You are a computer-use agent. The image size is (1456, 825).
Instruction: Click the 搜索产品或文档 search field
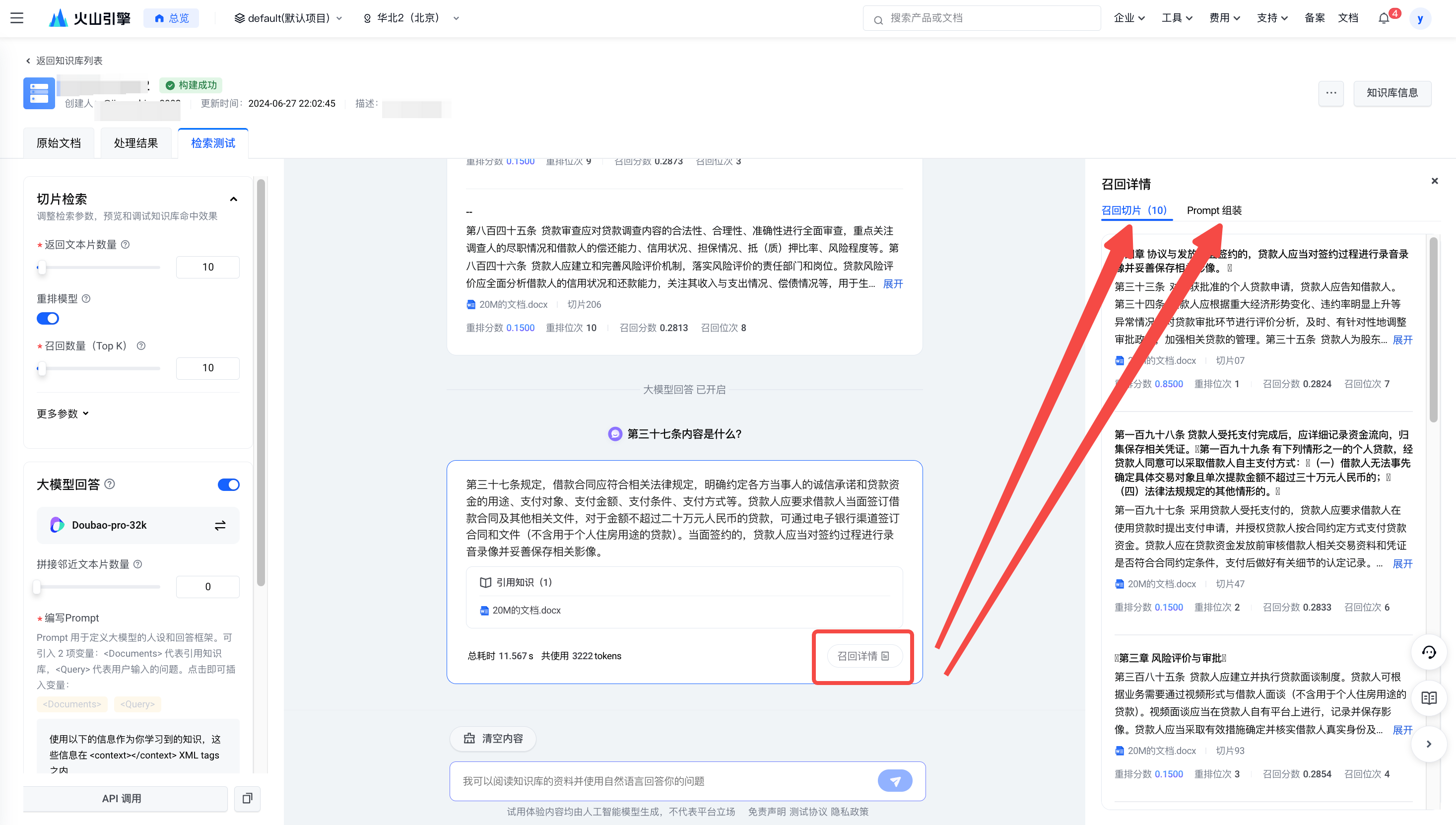click(x=982, y=18)
